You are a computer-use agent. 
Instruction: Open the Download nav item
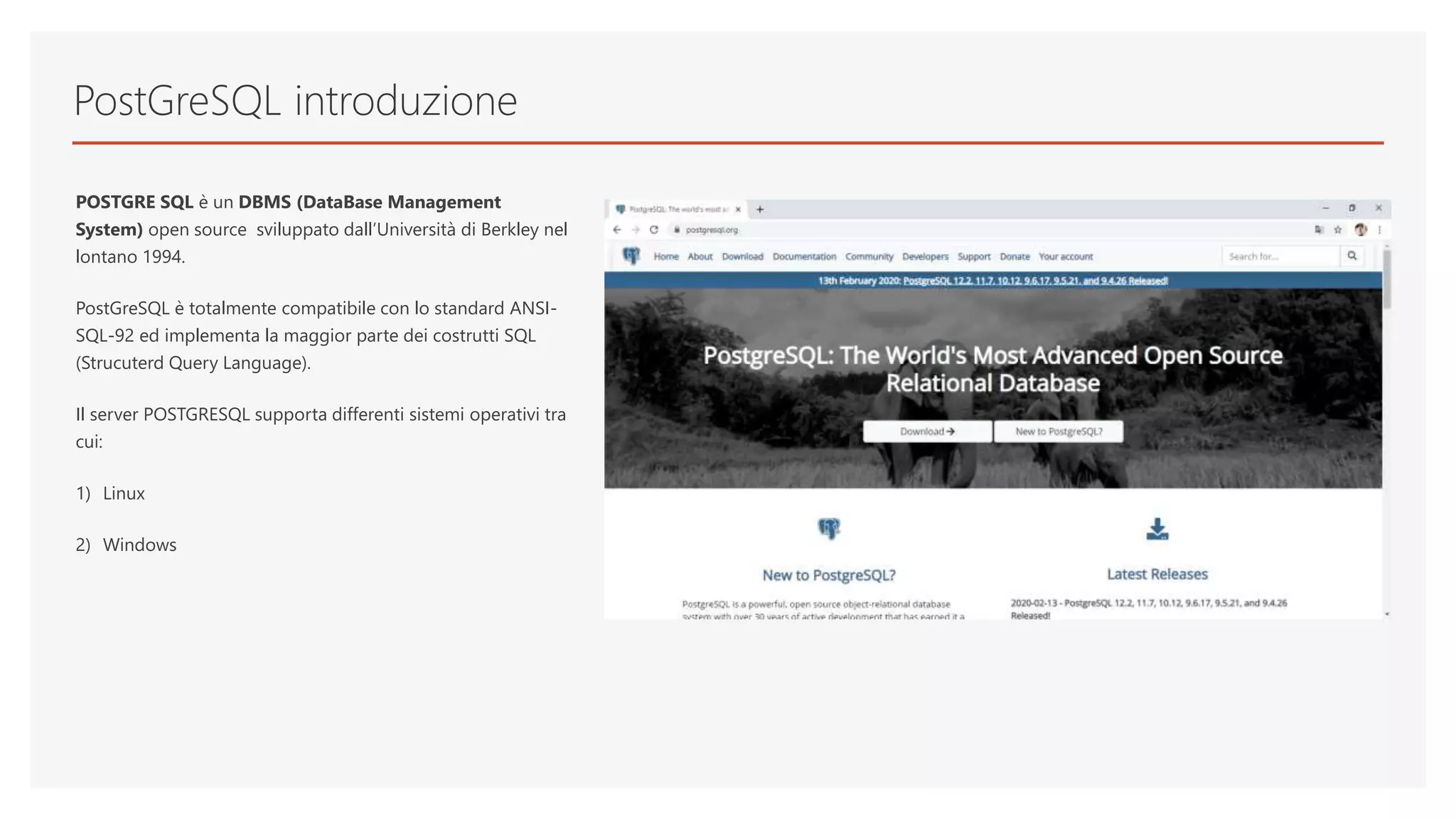(742, 257)
